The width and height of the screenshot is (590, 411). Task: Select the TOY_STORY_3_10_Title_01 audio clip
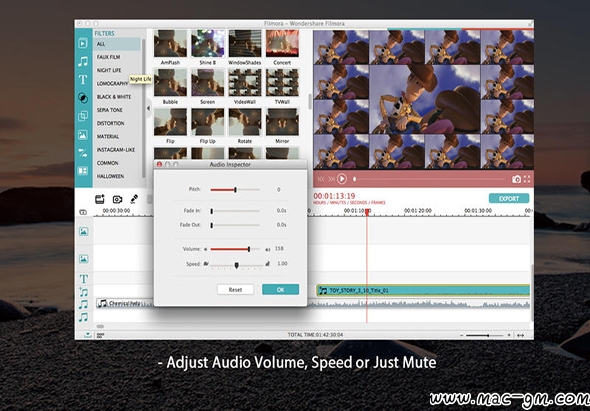(x=423, y=290)
